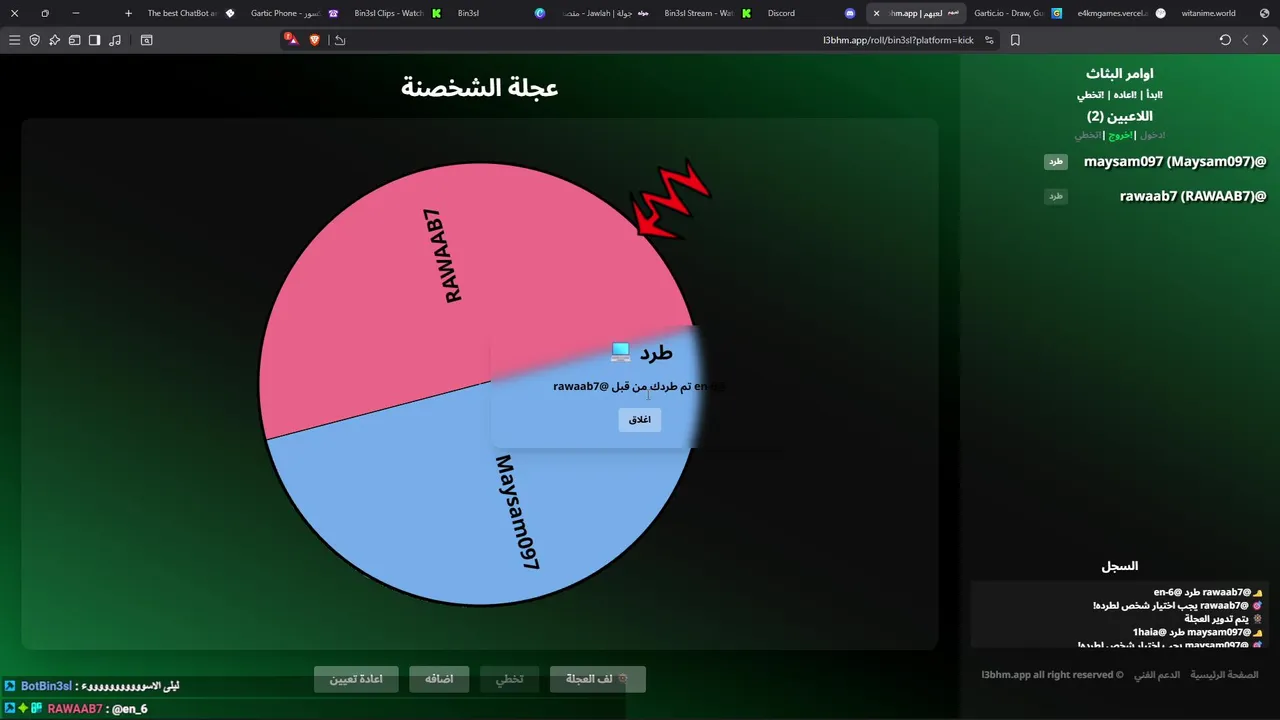The width and height of the screenshot is (1280, 720).
Task: Click لف العجلة spin wheel button
Action: [598, 679]
